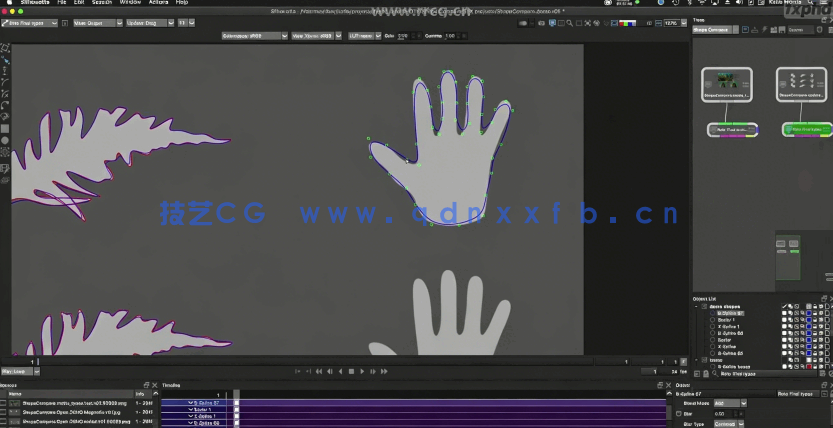Open the Update Drag dropdown

(x=147, y=22)
